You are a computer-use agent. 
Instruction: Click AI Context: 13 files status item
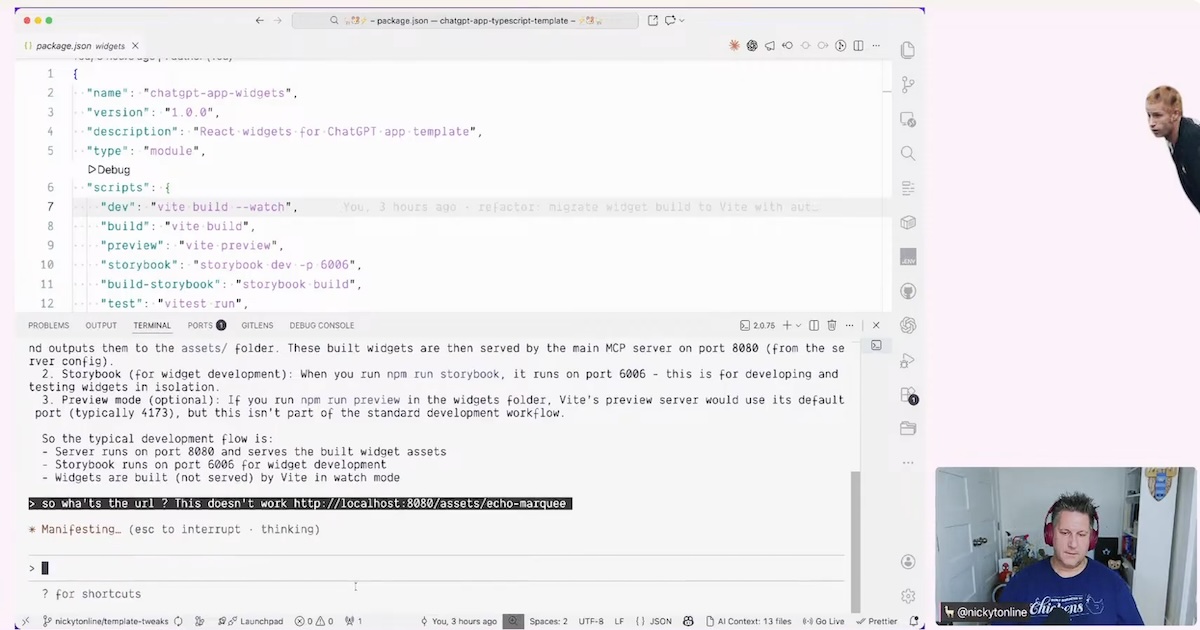tap(747, 621)
